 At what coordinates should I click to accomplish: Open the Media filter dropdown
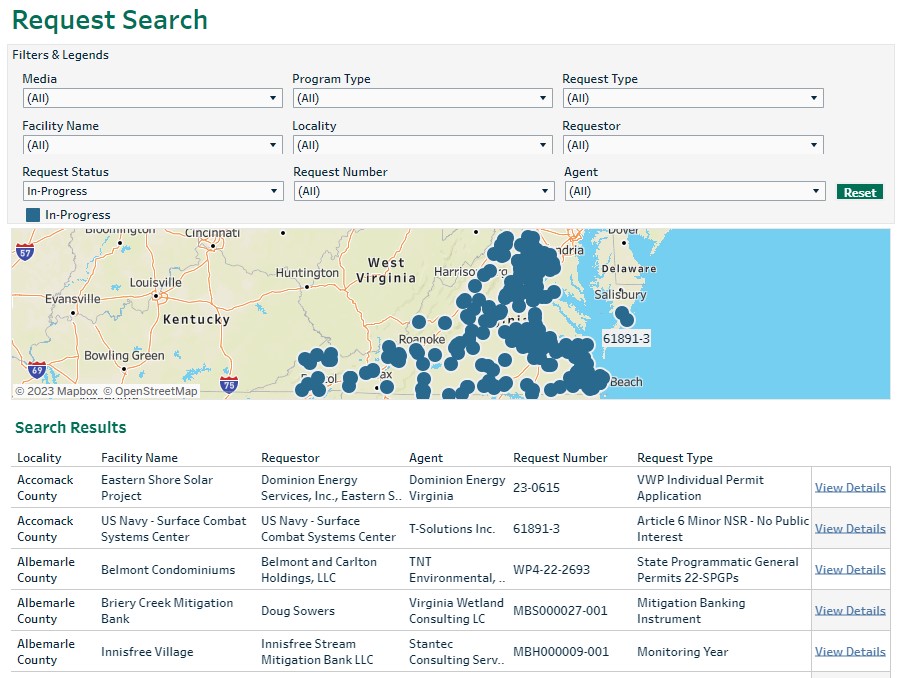[152, 98]
